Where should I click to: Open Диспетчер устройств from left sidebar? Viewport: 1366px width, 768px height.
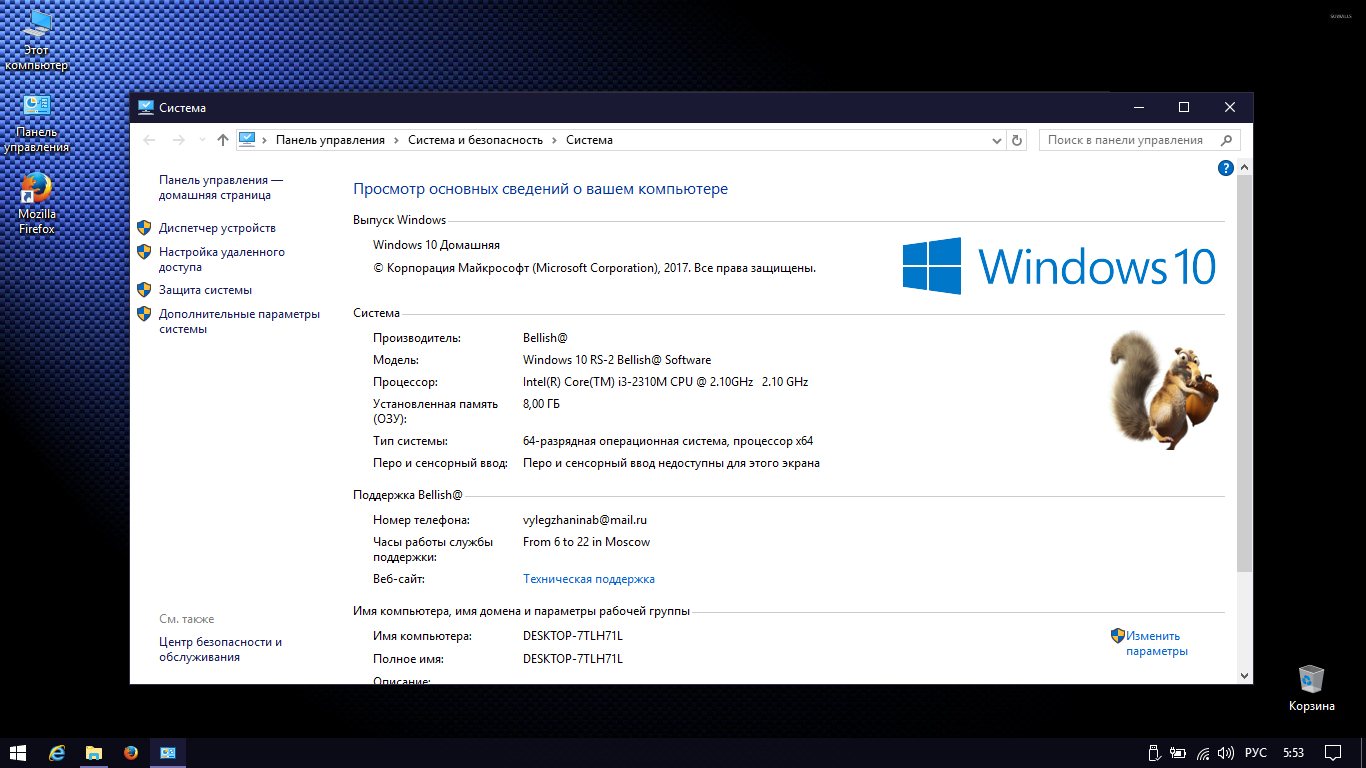(x=216, y=228)
